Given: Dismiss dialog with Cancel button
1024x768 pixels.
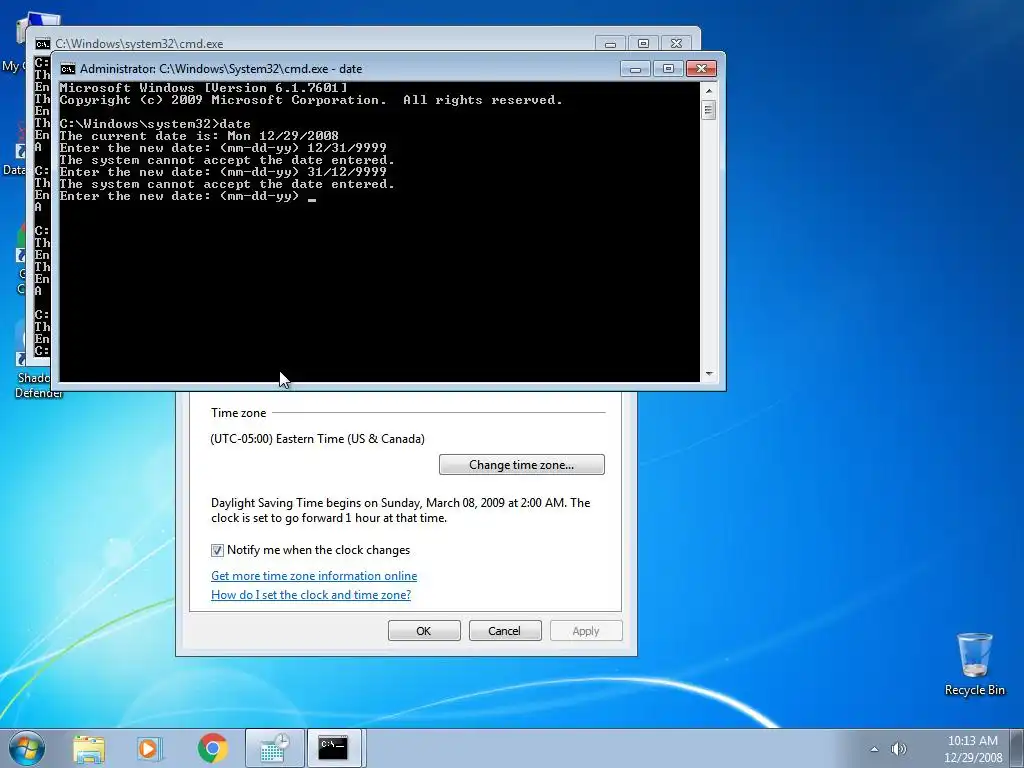Looking at the screenshot, I should [x=505, y=631].
